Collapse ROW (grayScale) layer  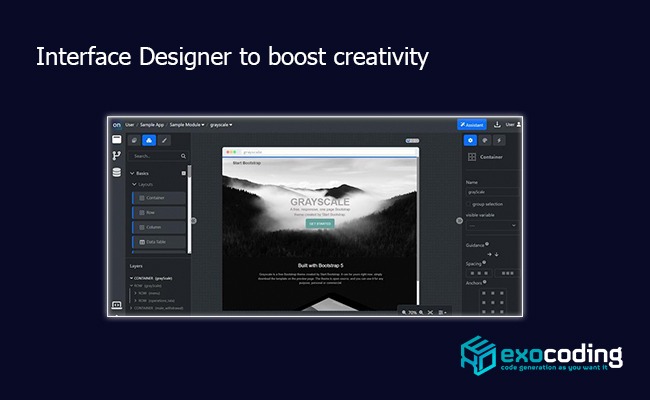click(131, 286)
